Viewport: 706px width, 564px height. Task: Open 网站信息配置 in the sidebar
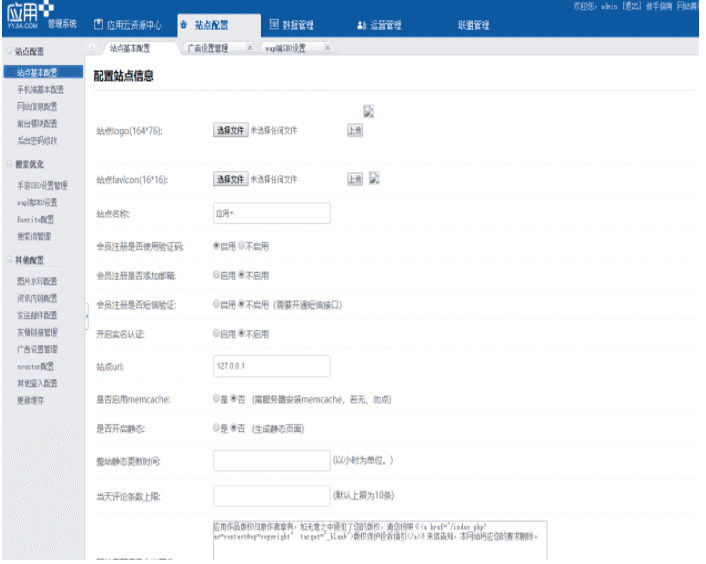37,107
